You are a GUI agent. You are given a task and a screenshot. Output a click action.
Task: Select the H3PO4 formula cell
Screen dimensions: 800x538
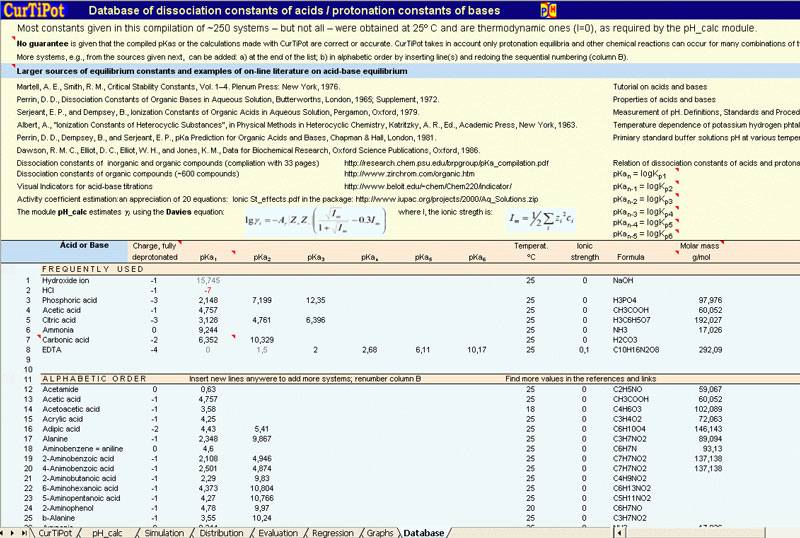point(624,301)
